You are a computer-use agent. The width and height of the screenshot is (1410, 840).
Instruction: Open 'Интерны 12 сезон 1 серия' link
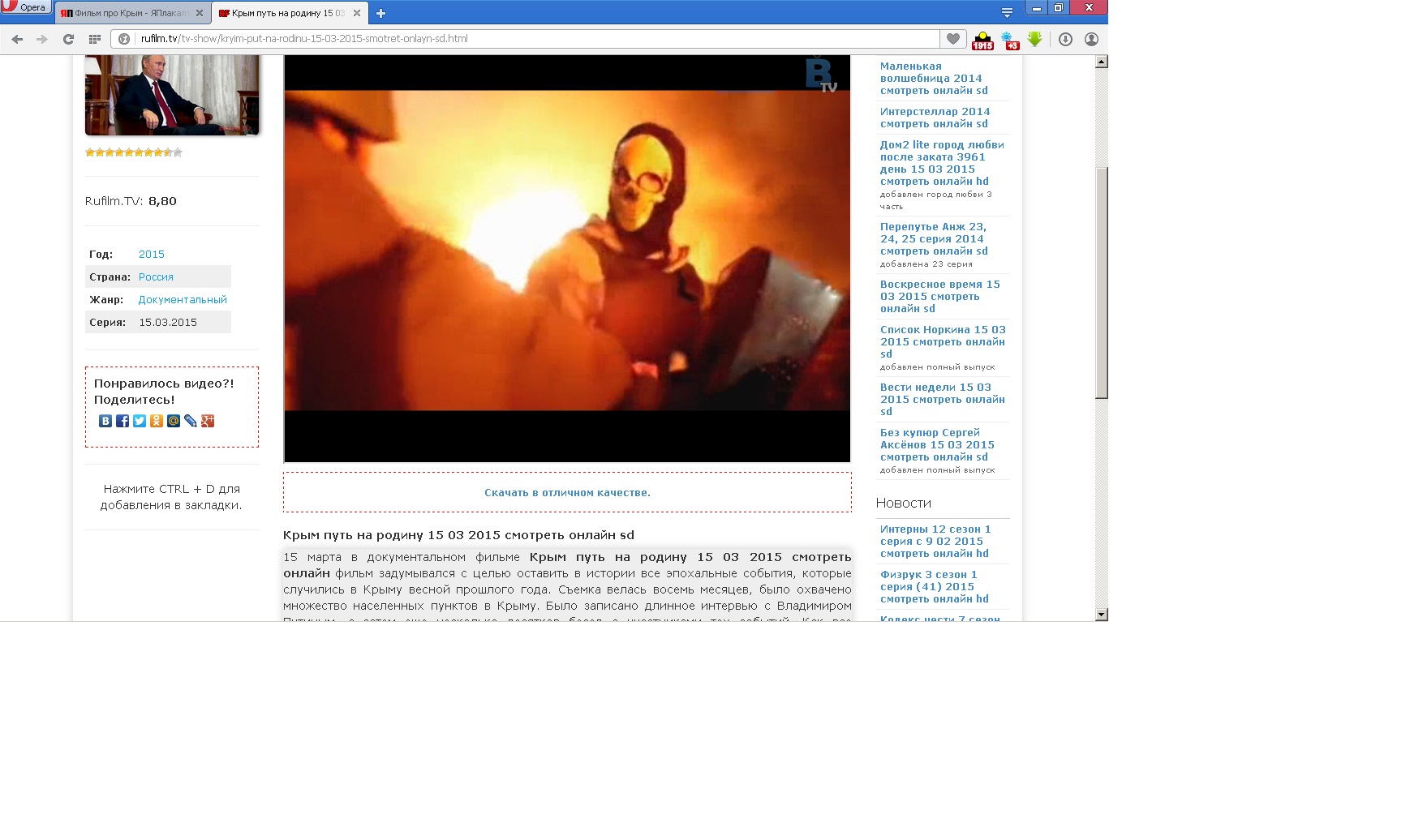coord(935,542)
